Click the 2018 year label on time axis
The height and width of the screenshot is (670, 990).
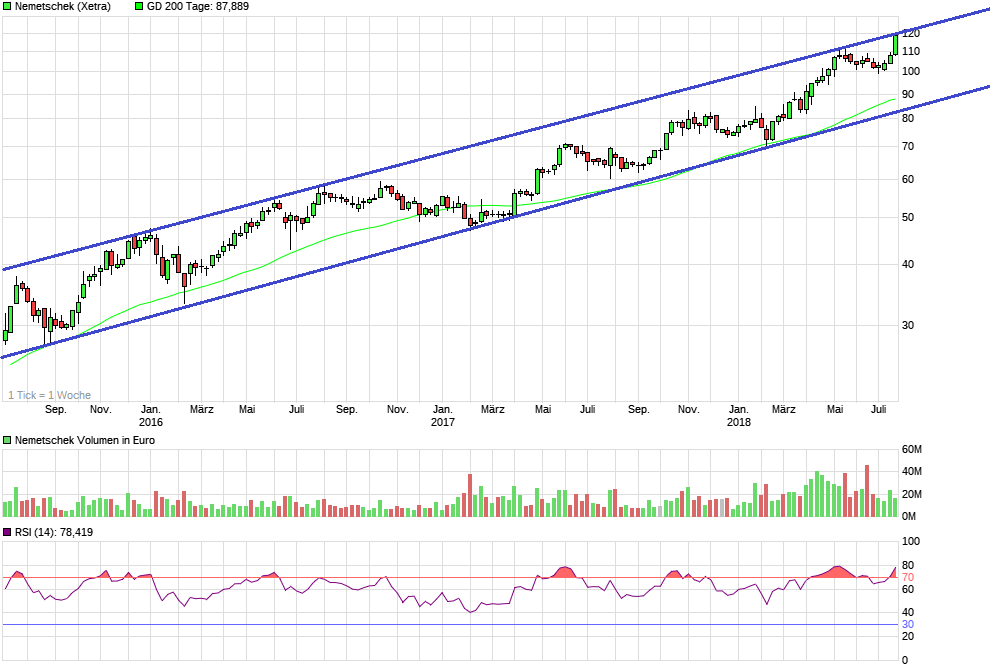point(738,422)
